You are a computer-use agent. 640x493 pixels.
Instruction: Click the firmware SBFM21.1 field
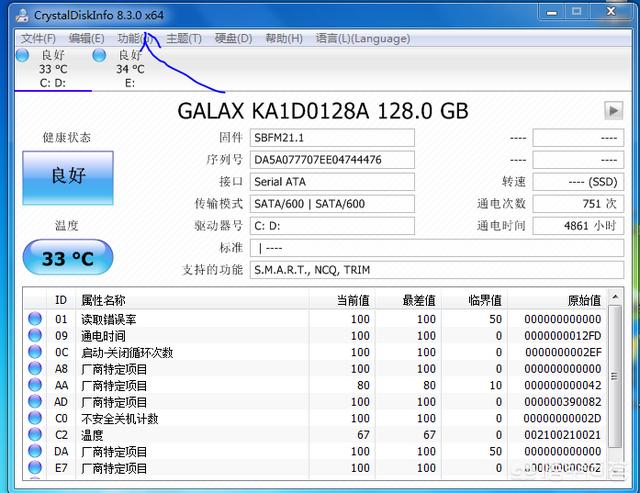click(332, 138)
